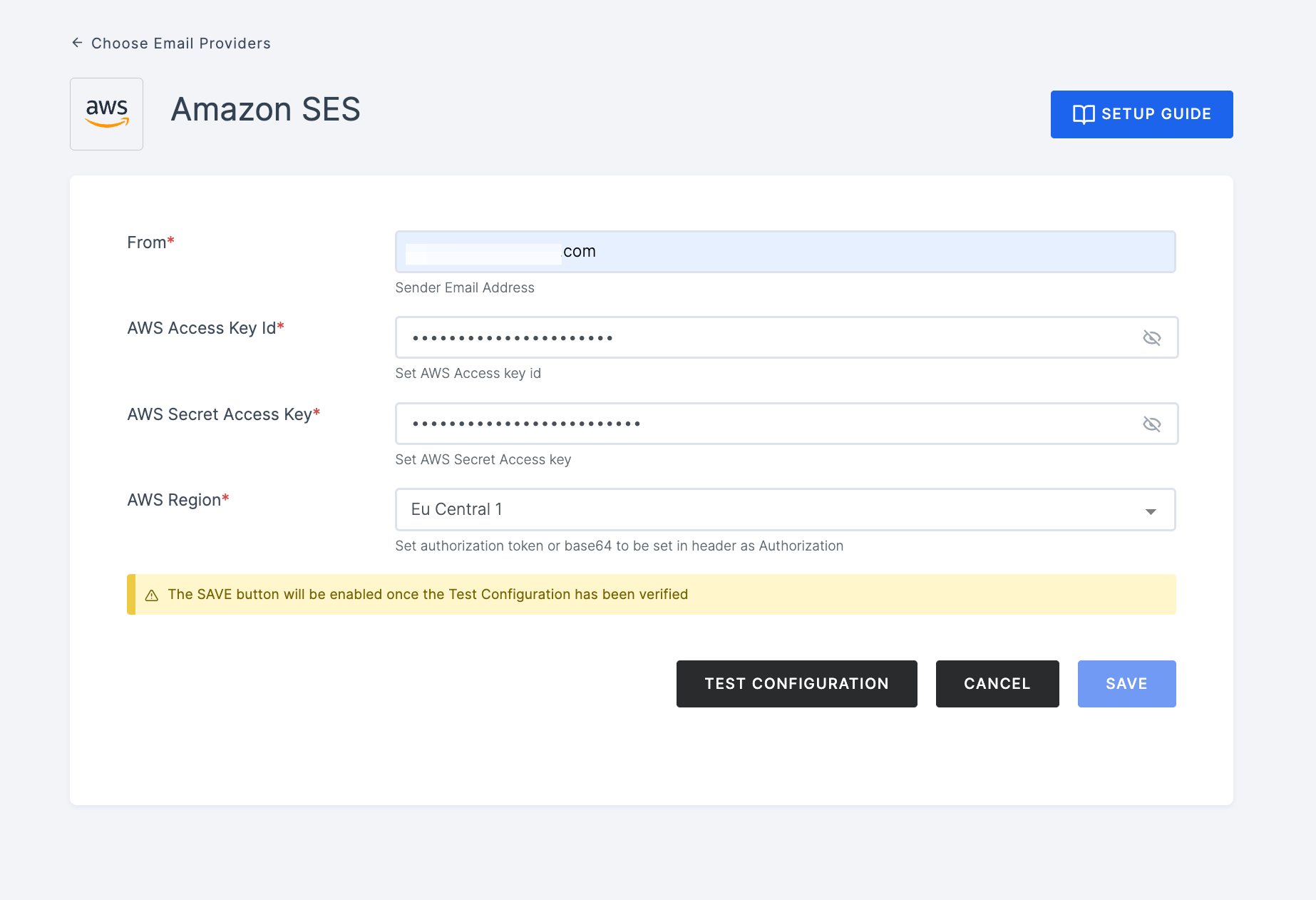Show the AWS Secret Access Key value
Screen dimensions: 1316x900
[1151, 424]
